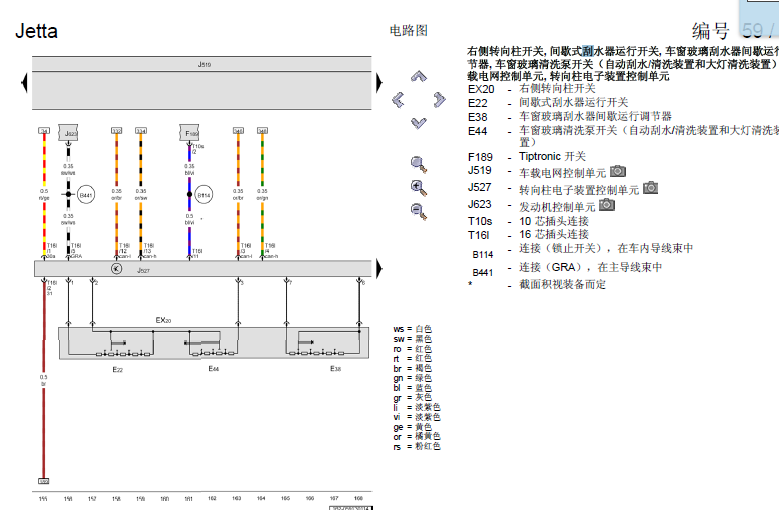Viewport: 779px width, 518px height.
Task: Pan the diagram left with the left arrow
Action: 398,100
